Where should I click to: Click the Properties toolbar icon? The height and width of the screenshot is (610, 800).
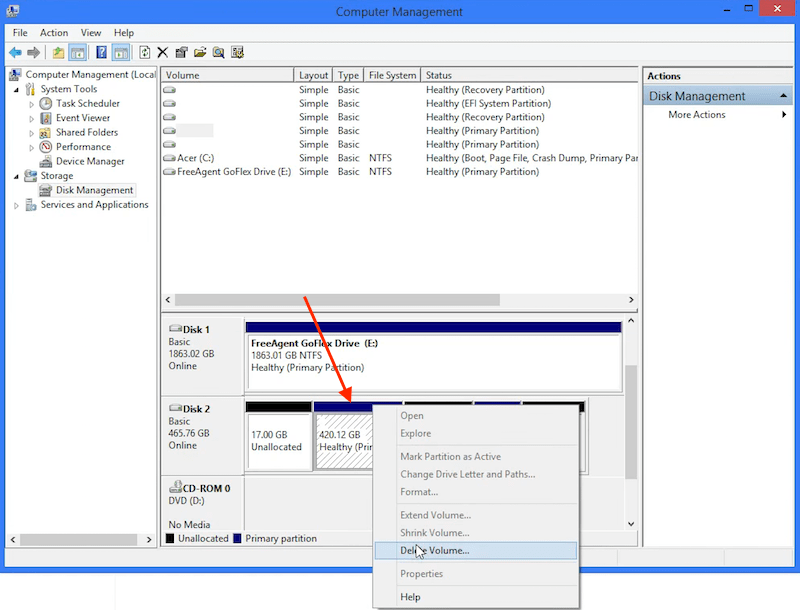(182, 52)
